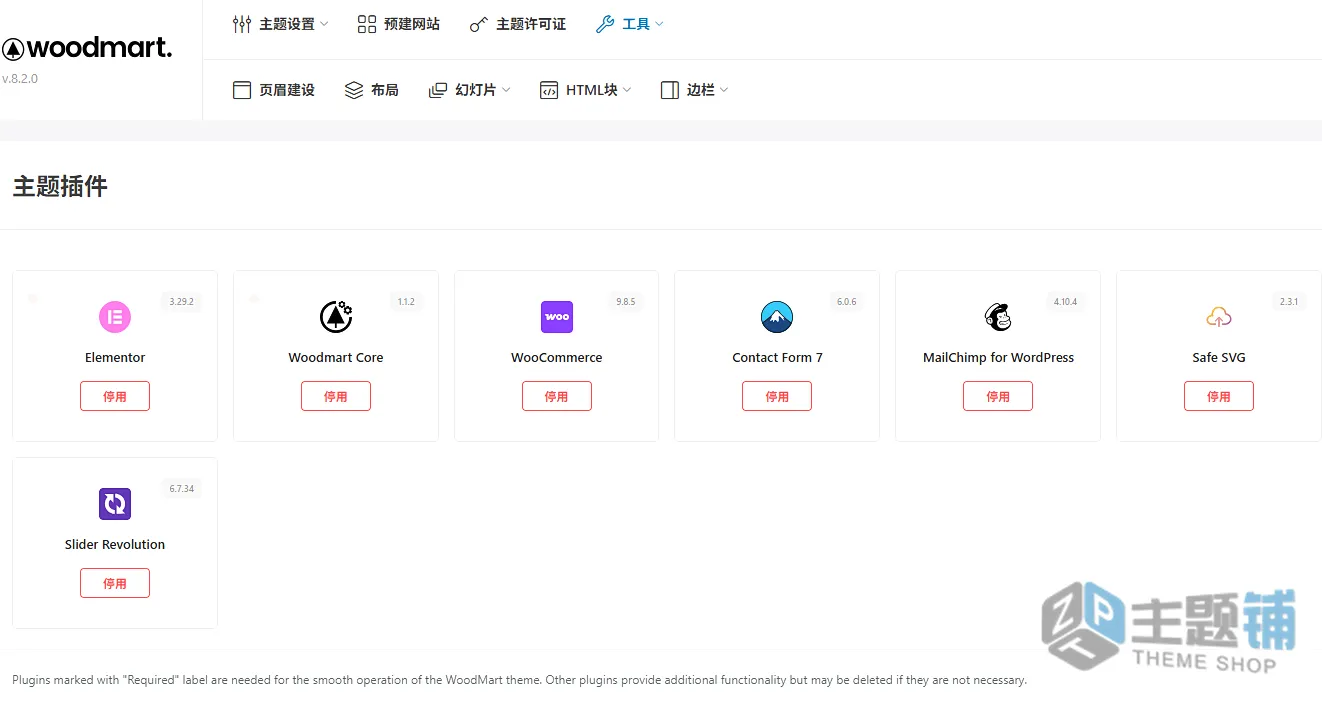Open the 幻灯片 menu label
Image resolution: width=1322 pixels, height=701 pixels.
point(476,90)
